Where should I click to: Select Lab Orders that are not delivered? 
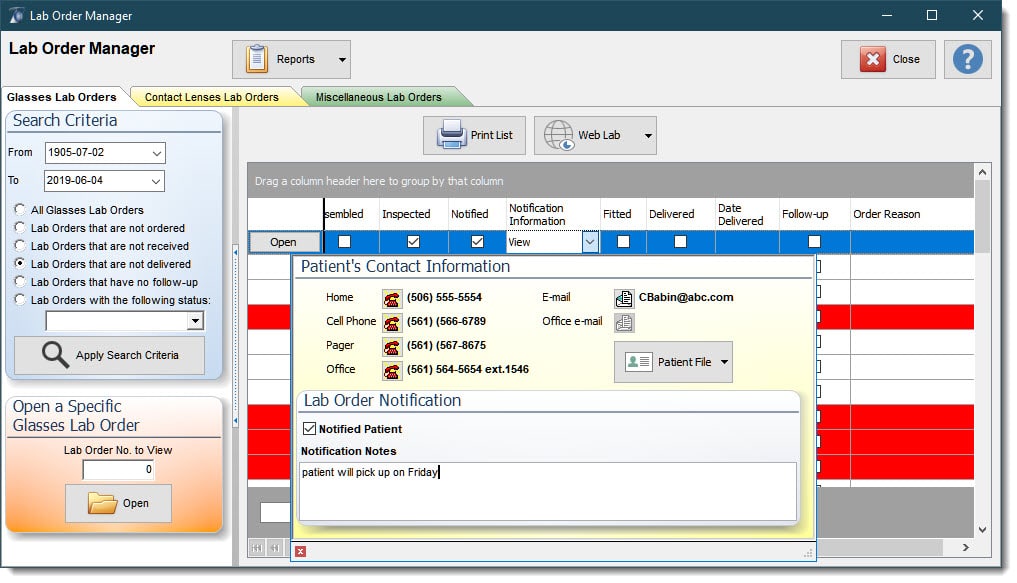click(x=20, y=263)
